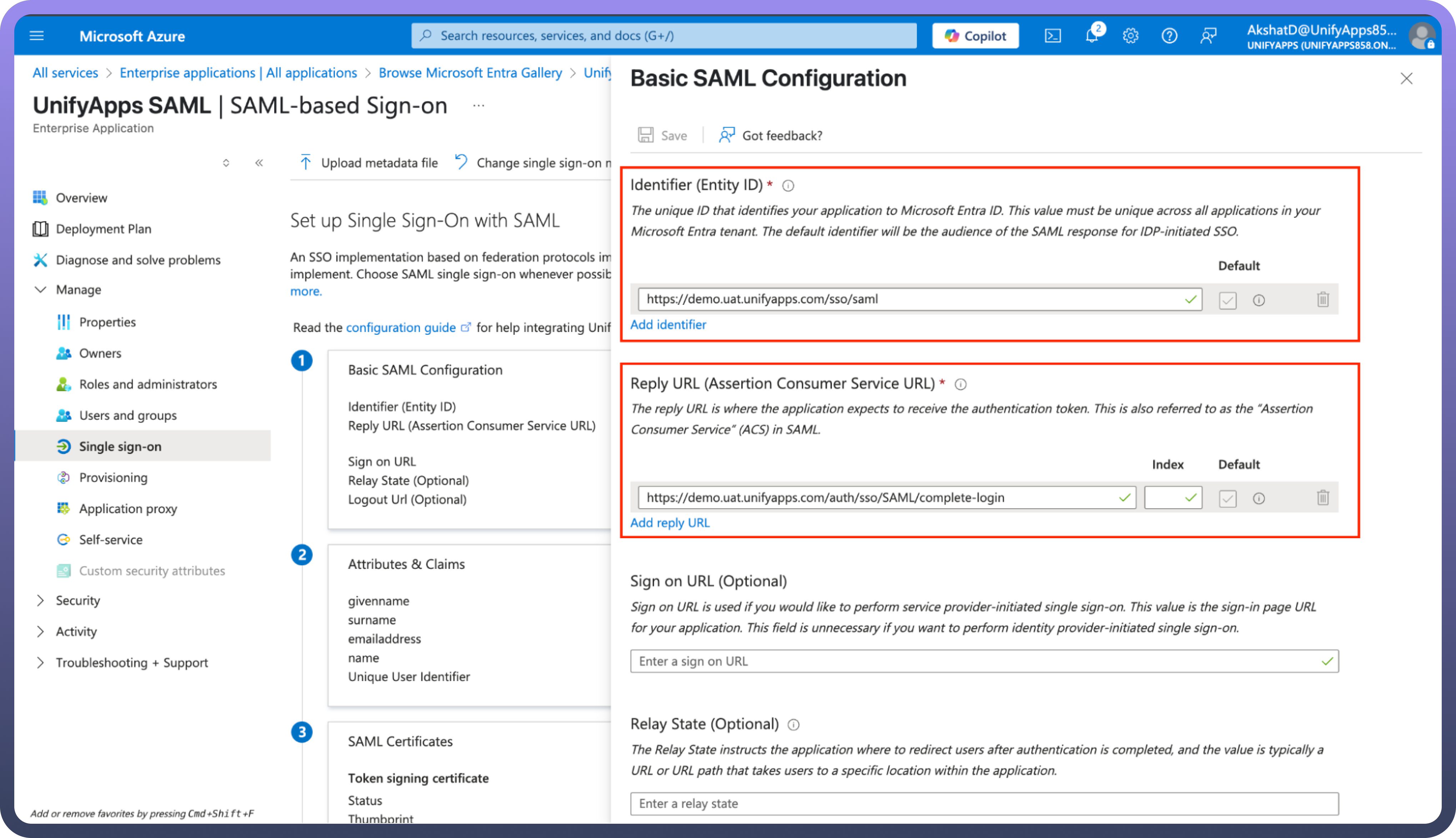Collapse the Manage section
The image size is (1456, 838).
click(x=40, y=289)
